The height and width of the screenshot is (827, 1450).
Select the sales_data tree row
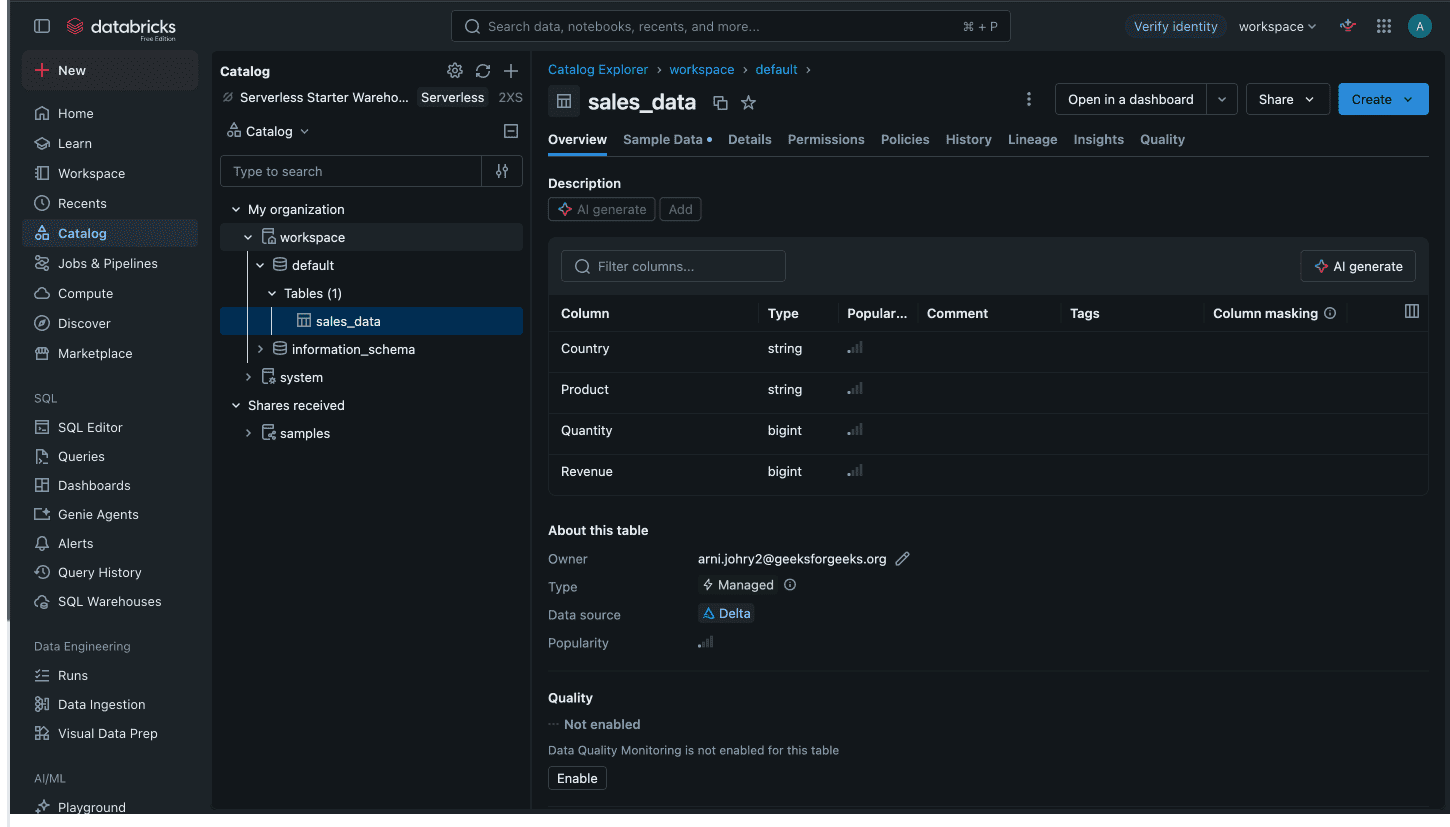click(x=371, y=321)
